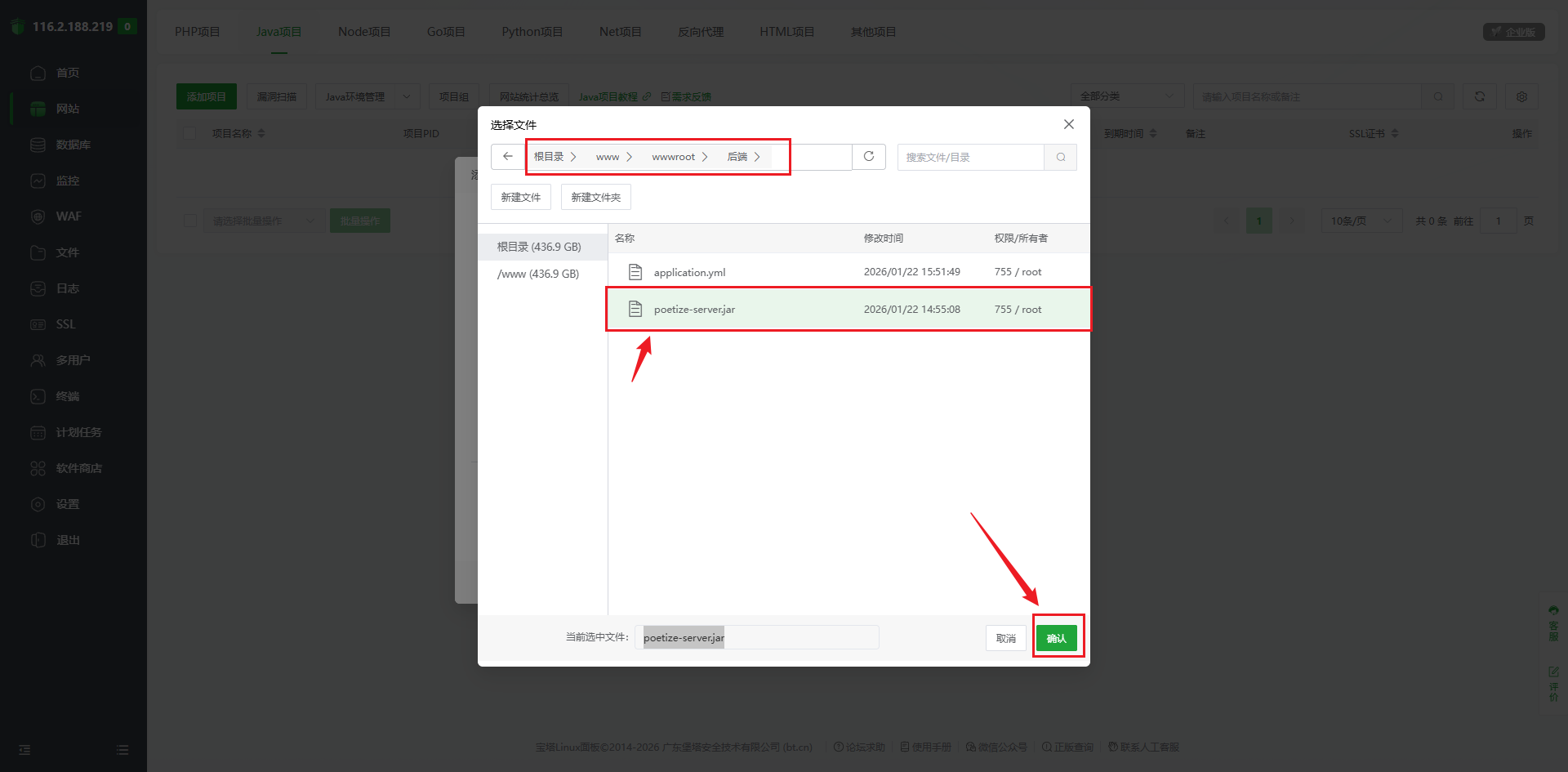Click the 新建文件夹 button
Screen dimensions: 1568x772
[595, 198]
